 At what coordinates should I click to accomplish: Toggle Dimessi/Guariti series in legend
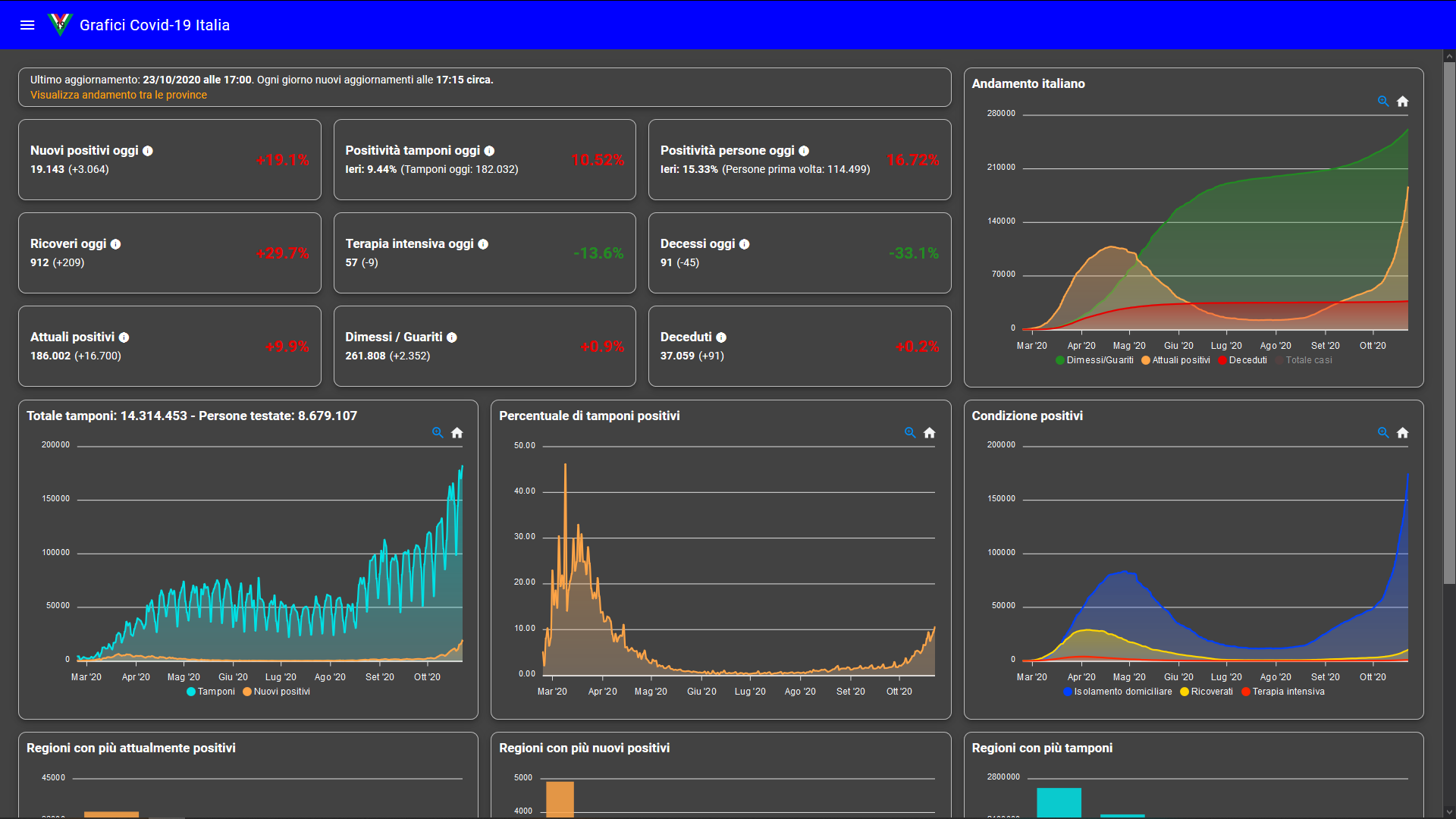coord(1099,360)
